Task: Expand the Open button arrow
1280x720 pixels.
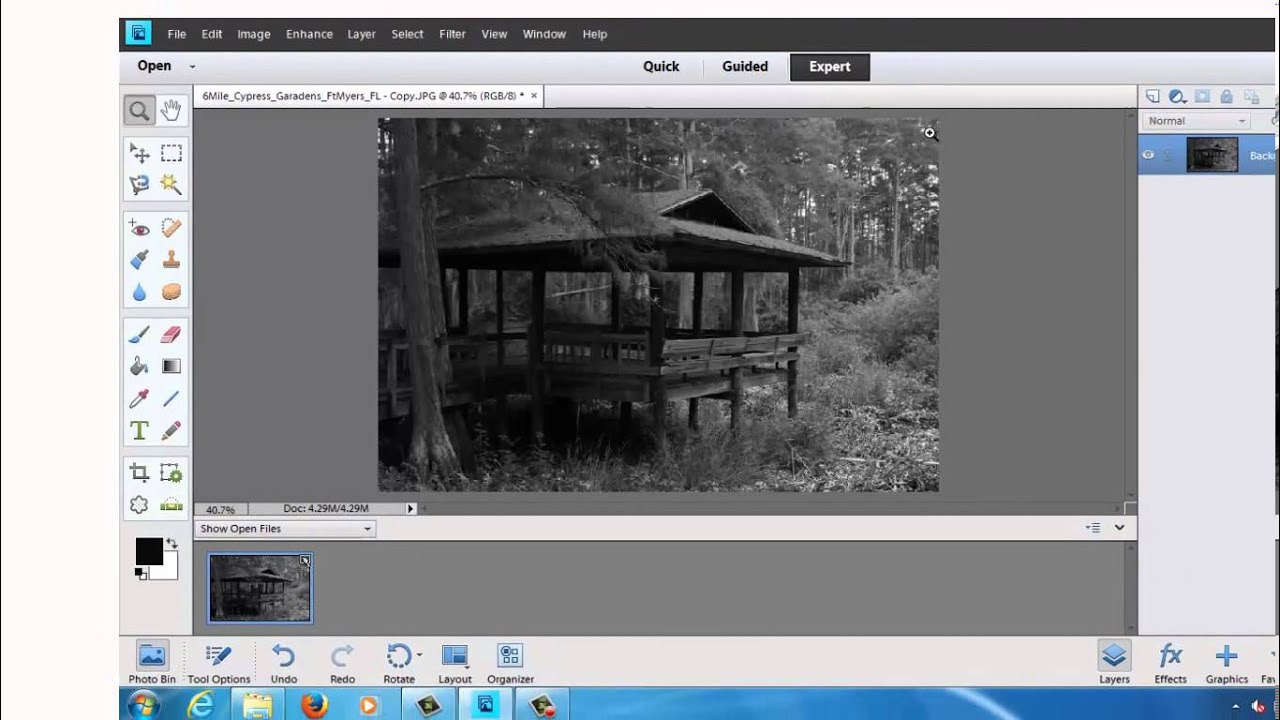Action: (192, 67)
